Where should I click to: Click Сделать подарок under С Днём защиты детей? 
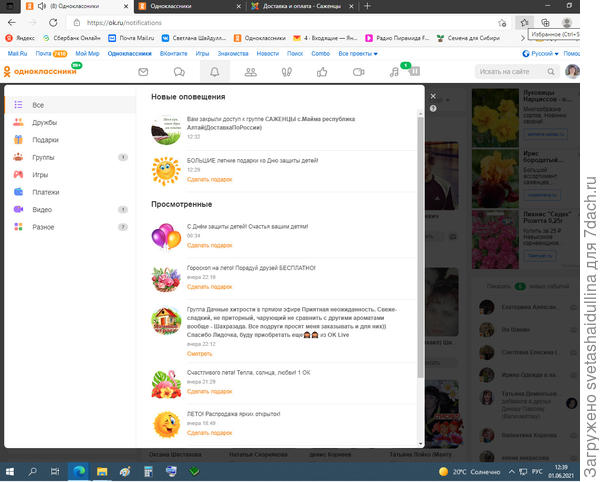(209, 245)
